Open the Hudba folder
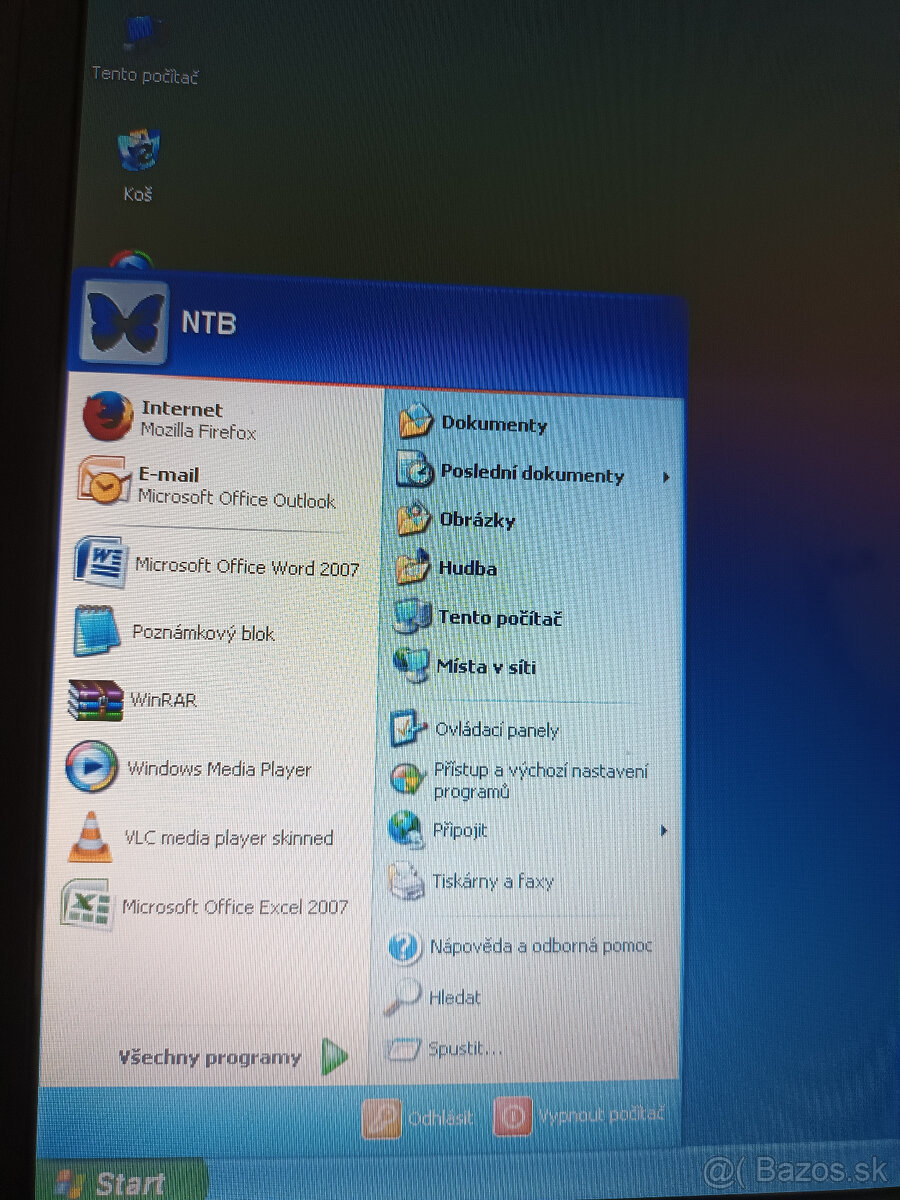Screen dimensions: 900x1200 465,568
